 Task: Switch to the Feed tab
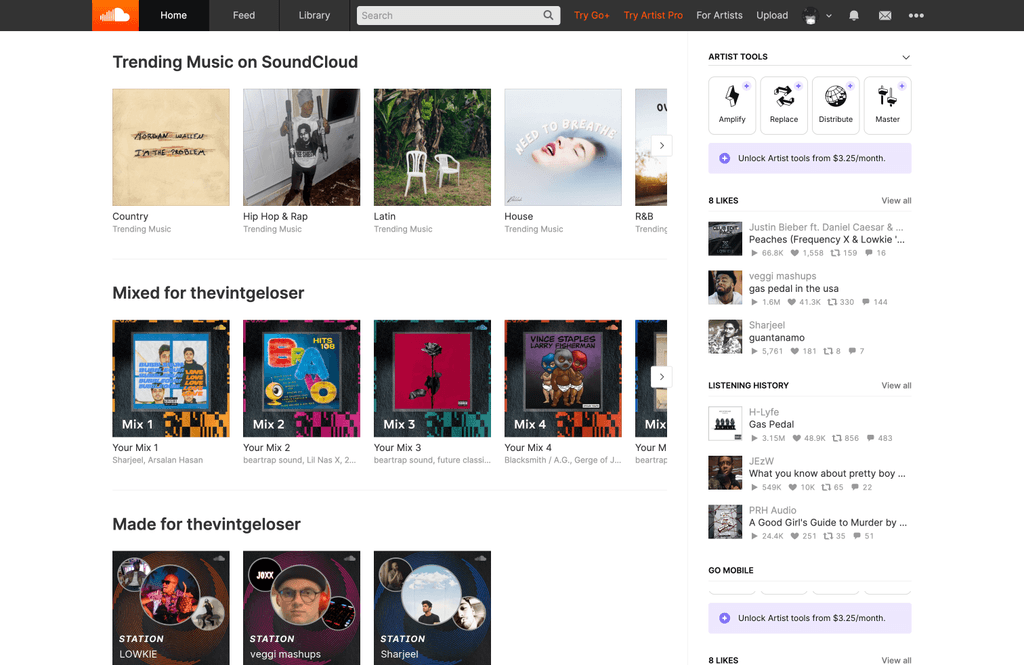(244, 15)
